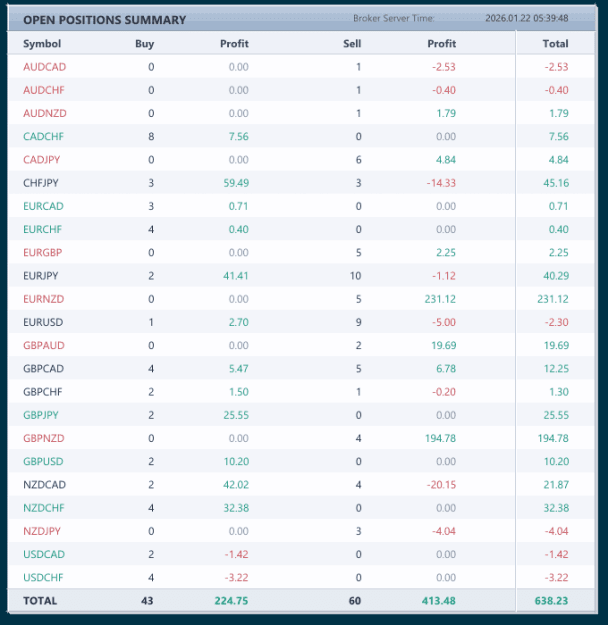Click the TOTAL row label
Viewport: 608px width, 625px height.
pos(40,601)
